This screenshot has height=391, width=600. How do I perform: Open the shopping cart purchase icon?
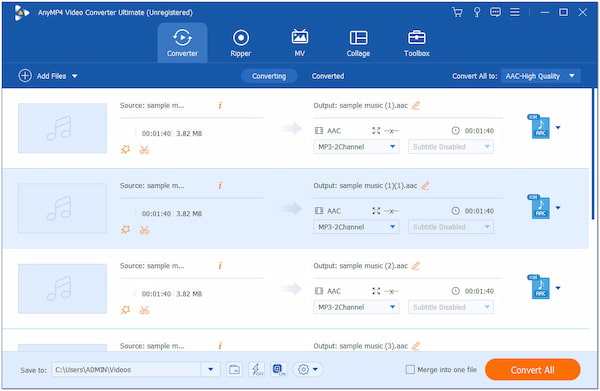point(457,12)
